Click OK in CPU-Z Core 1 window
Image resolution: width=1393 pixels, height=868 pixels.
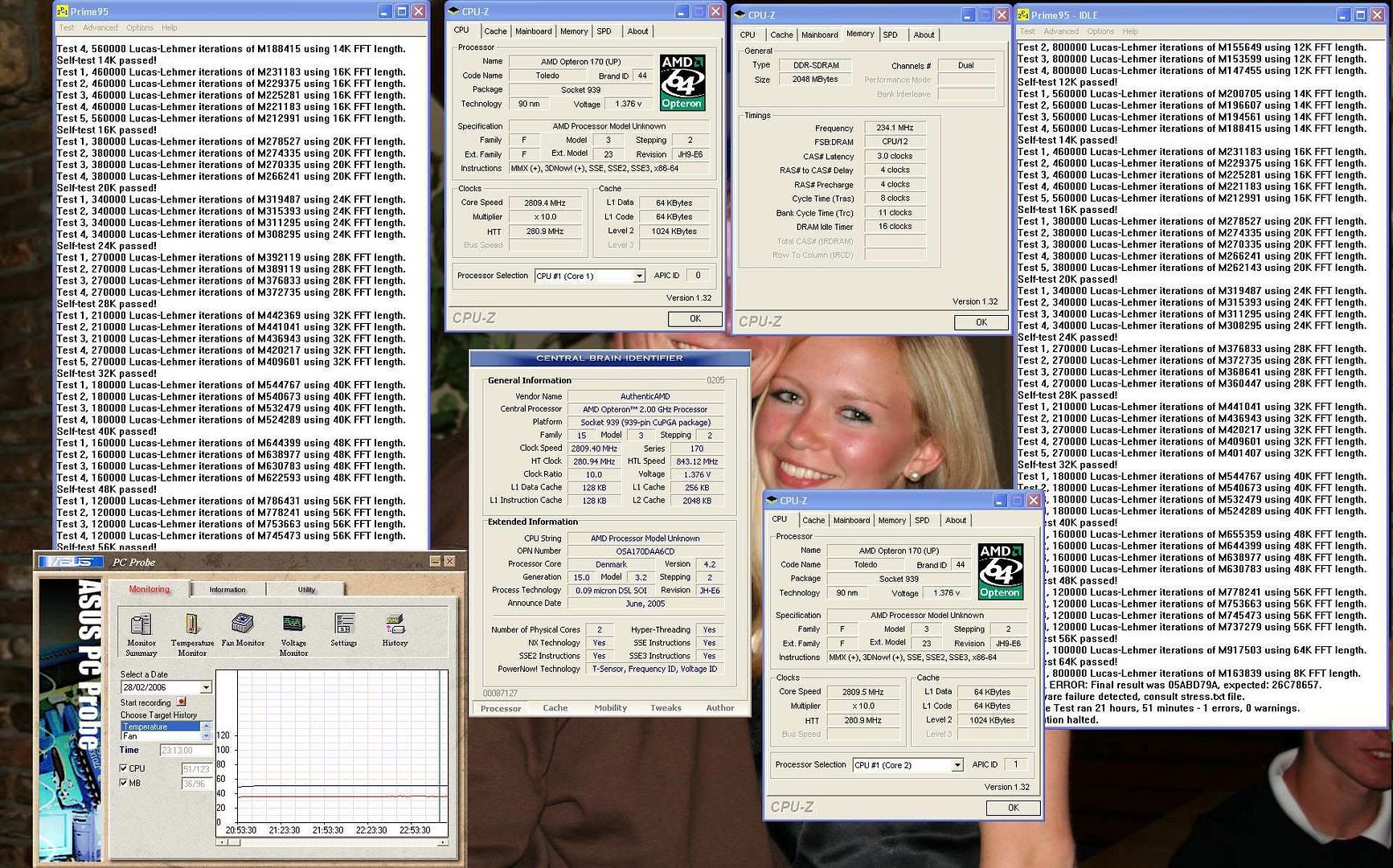(694, 318)
